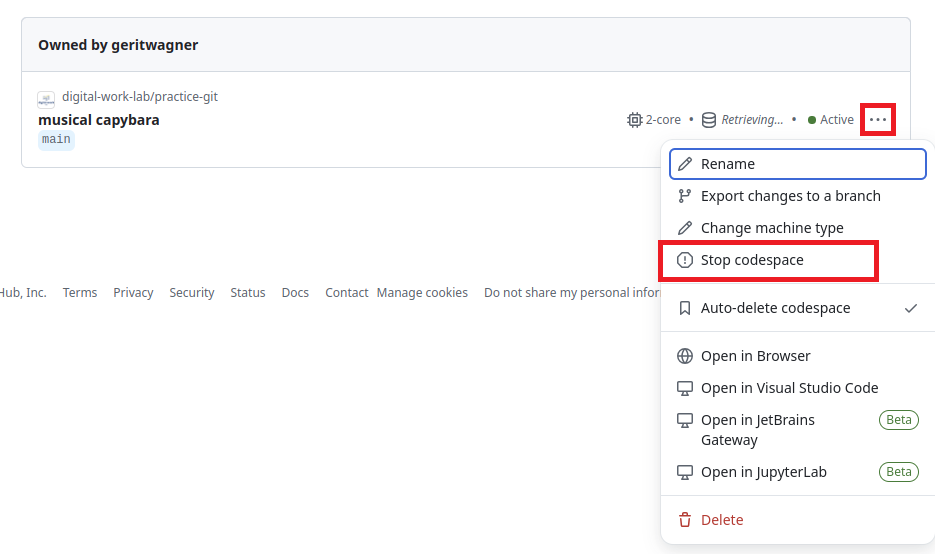Select Change machine type menu item

(771, 228)
